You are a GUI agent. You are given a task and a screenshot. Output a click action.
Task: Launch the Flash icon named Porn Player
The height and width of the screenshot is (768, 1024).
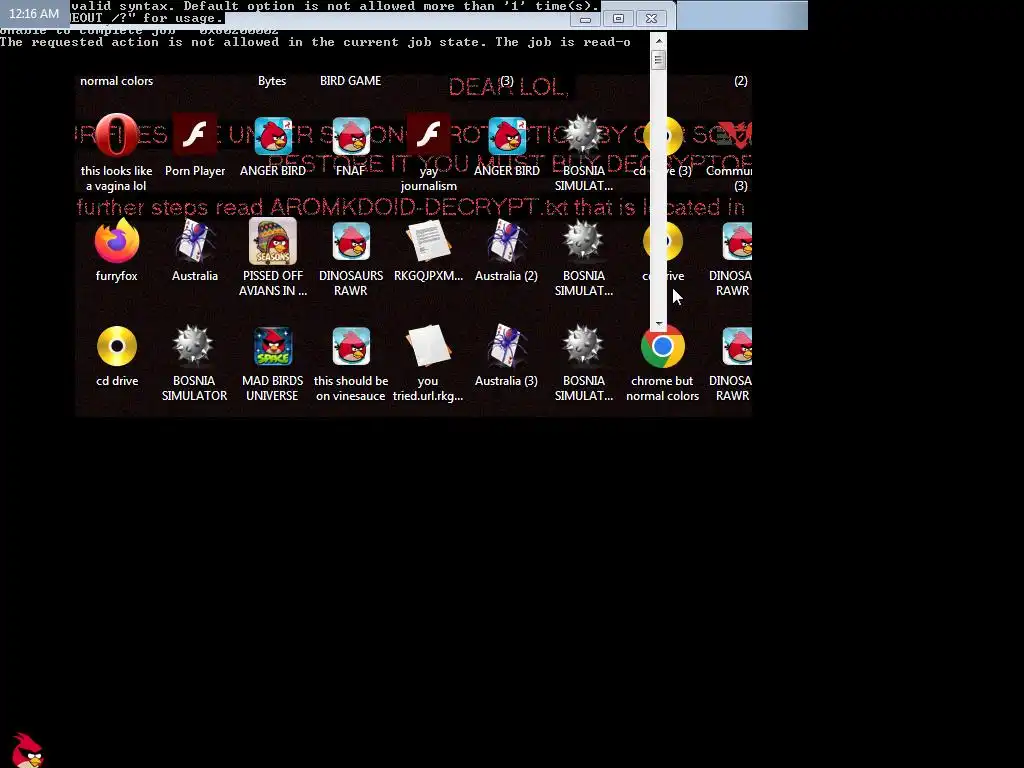click(x=195, y=135)
